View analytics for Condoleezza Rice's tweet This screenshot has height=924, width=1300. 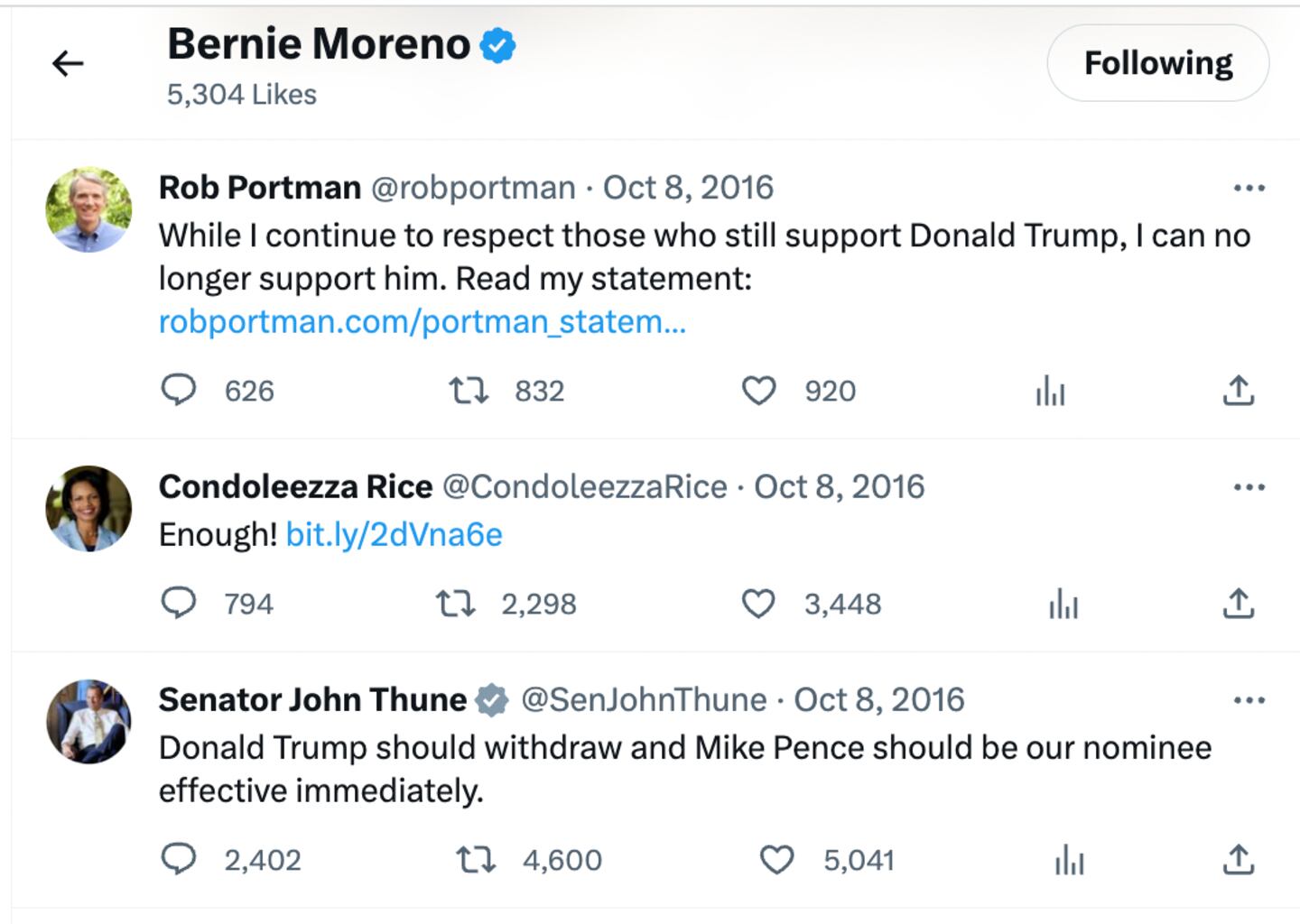[x=1063, y=604]
